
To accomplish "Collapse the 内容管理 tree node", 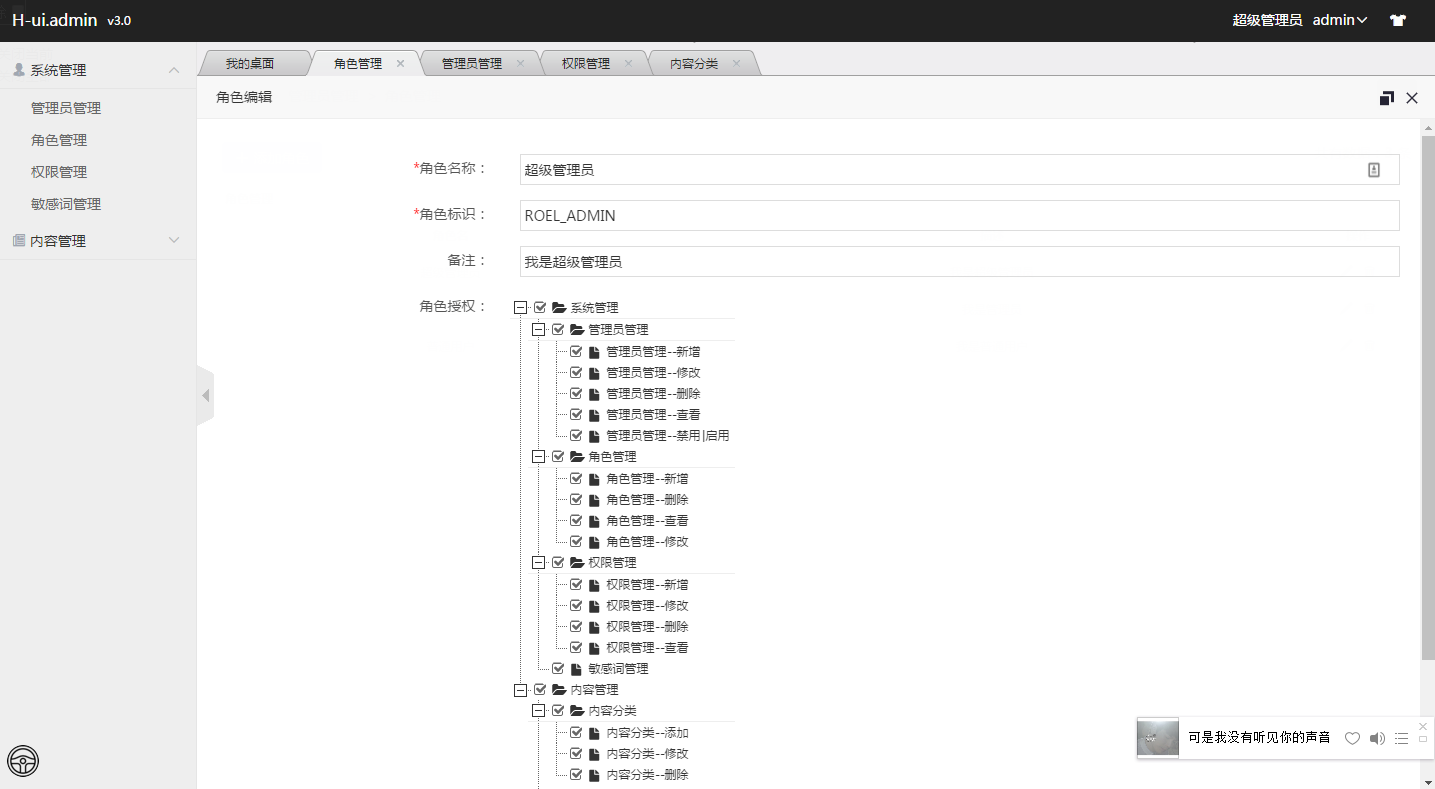I will tap(520, 690).
